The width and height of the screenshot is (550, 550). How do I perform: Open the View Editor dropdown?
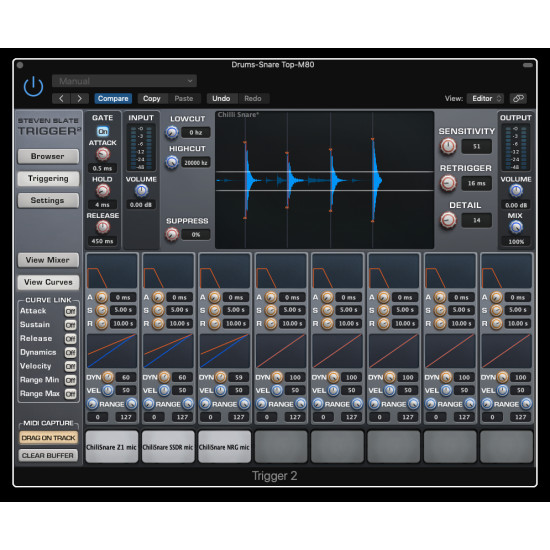pos(485,99)
